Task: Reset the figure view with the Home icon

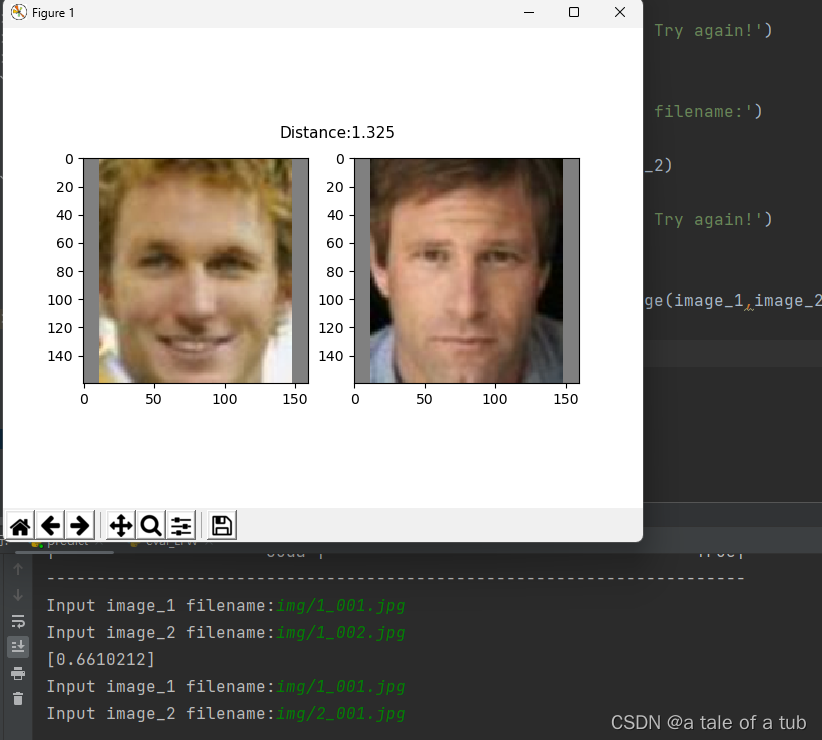Action: pos(20,526)
